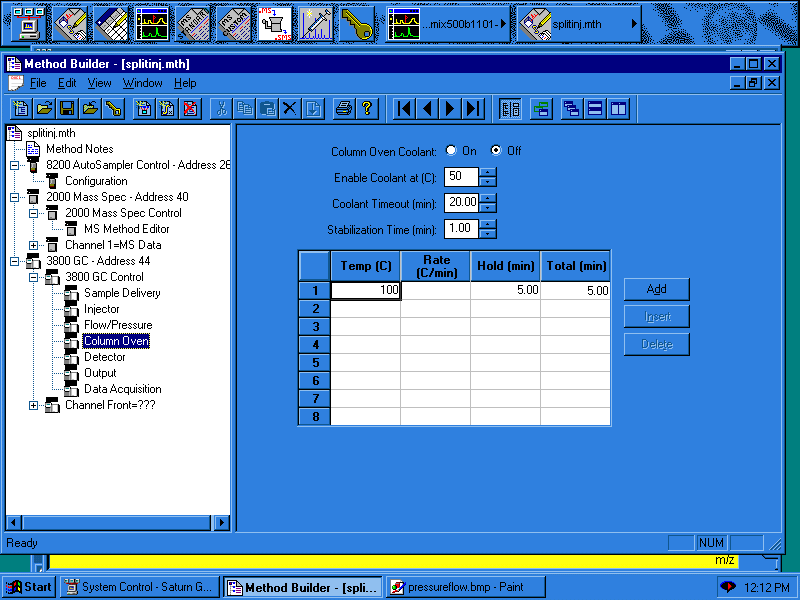Expand the Channel Front=??? node
This screenshot has height=600, width=800.
click(33, 406)
